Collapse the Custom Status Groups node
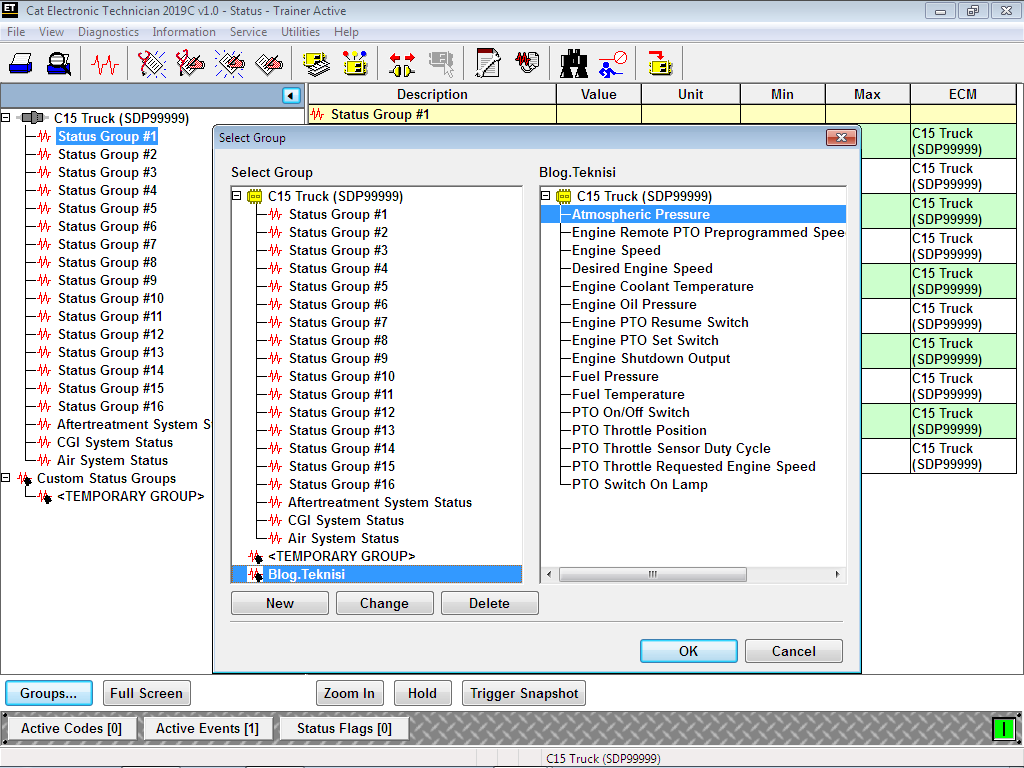The width and height of the screenshot is (1024, 768). 7,478
